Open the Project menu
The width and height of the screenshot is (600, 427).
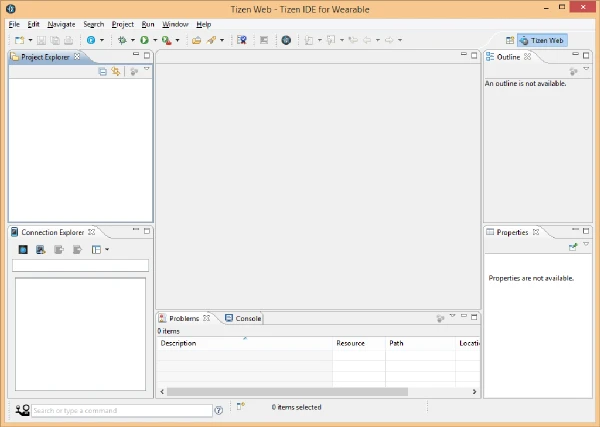(x=122, y=23)
